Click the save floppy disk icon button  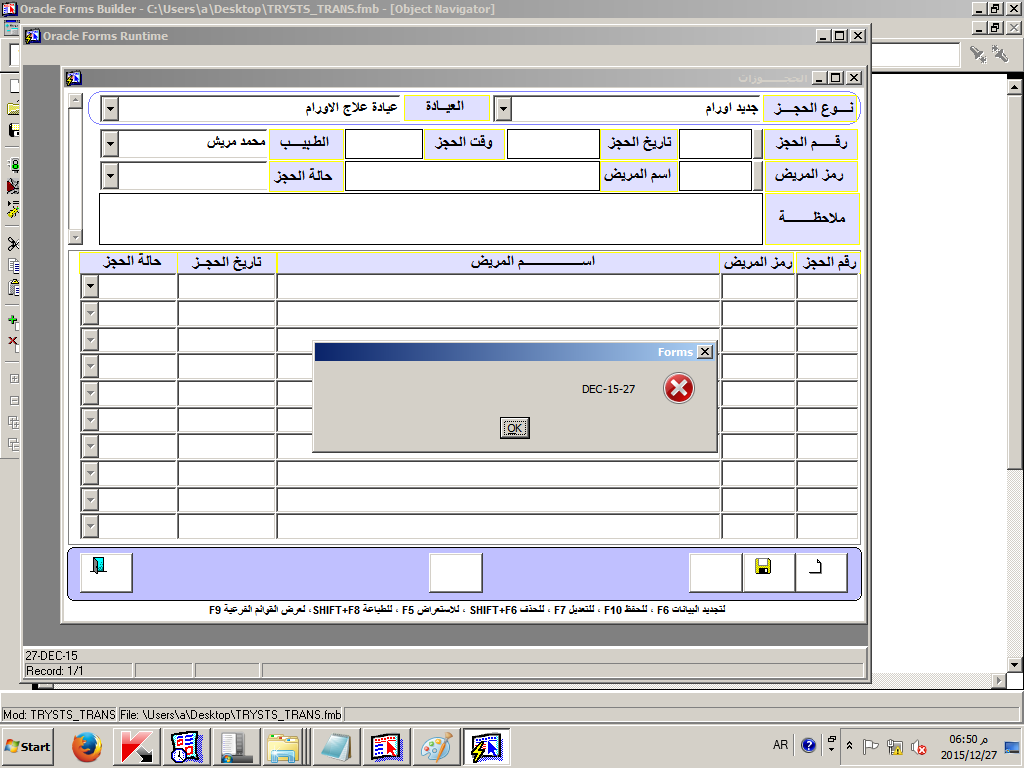click(x=768, y=572)
